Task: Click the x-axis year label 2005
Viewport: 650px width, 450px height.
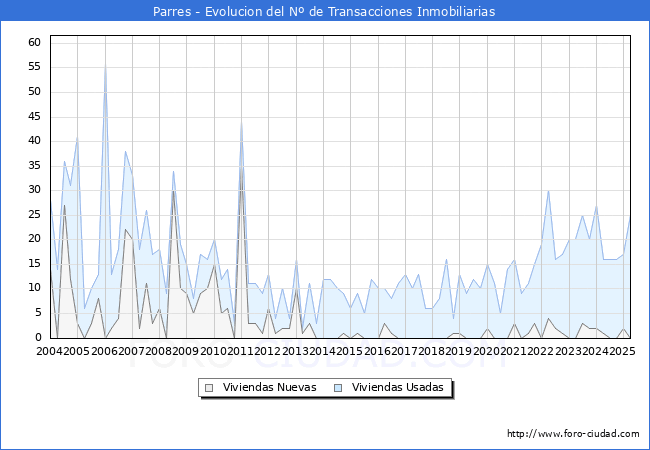Action: pos(76,351)
